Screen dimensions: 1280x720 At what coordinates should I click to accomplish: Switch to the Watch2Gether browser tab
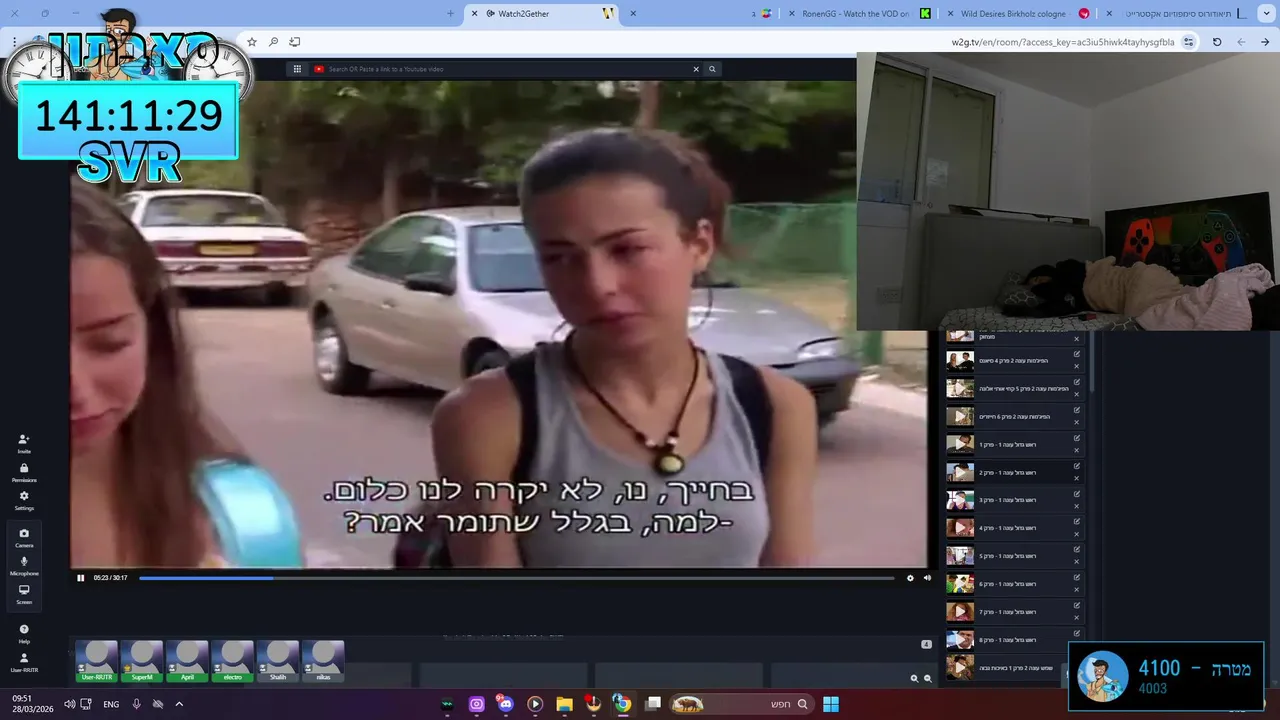tap(540, 13)
